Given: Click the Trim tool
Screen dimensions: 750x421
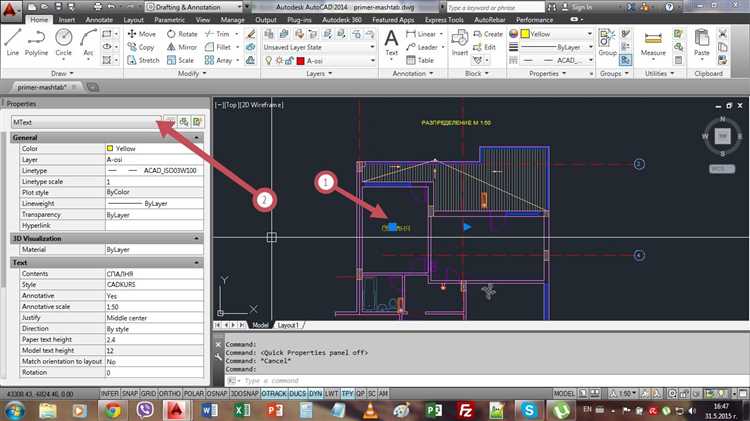Looking at the screenshot, I should (x=217, y=34).
